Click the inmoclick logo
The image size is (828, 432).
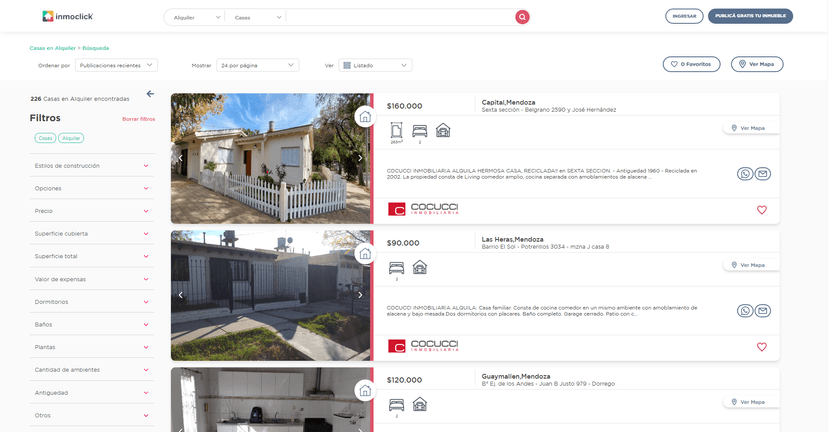coord(65,16)
